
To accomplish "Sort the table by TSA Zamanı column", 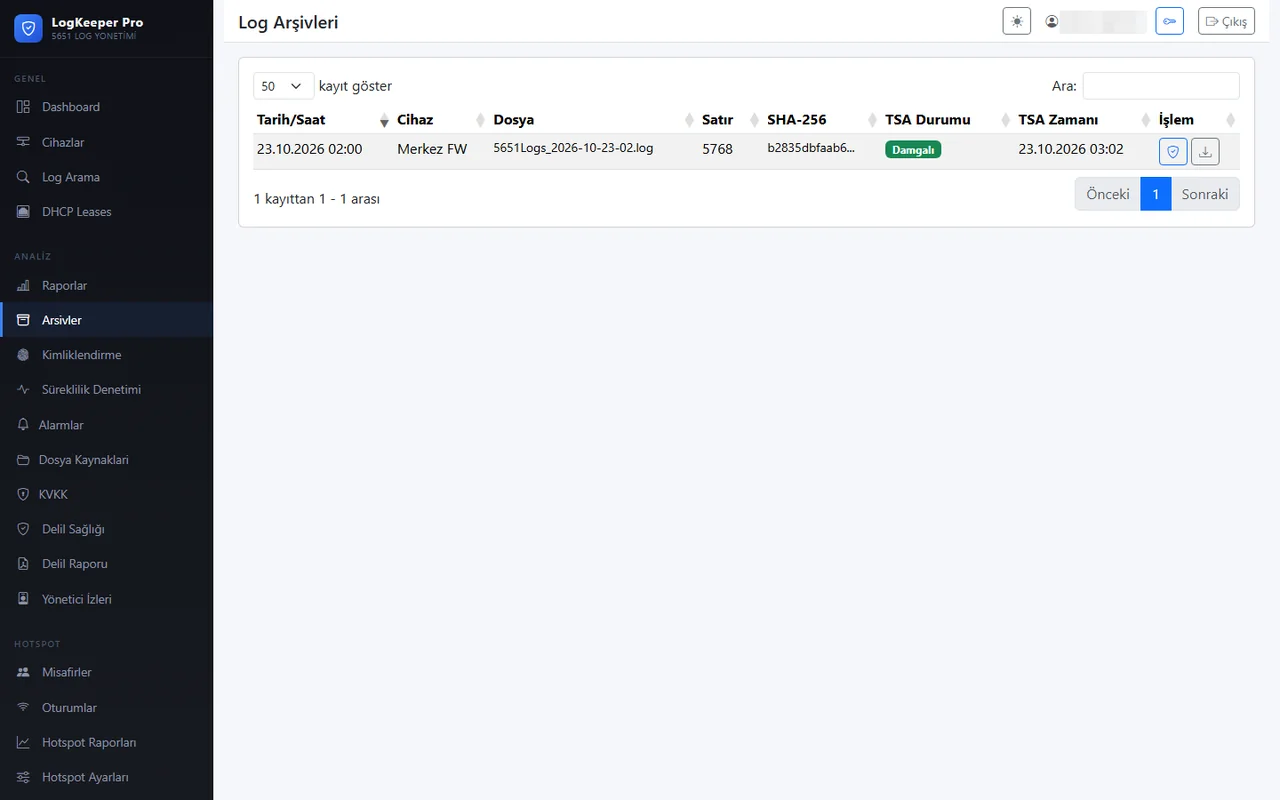I will (1085, 120).
